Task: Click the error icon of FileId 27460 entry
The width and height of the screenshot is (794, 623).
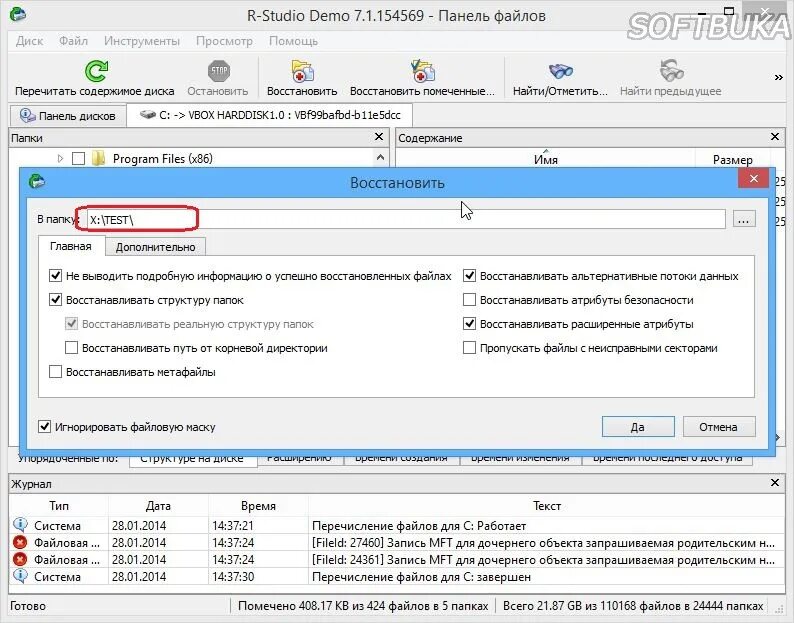Action: click(20, 542)
